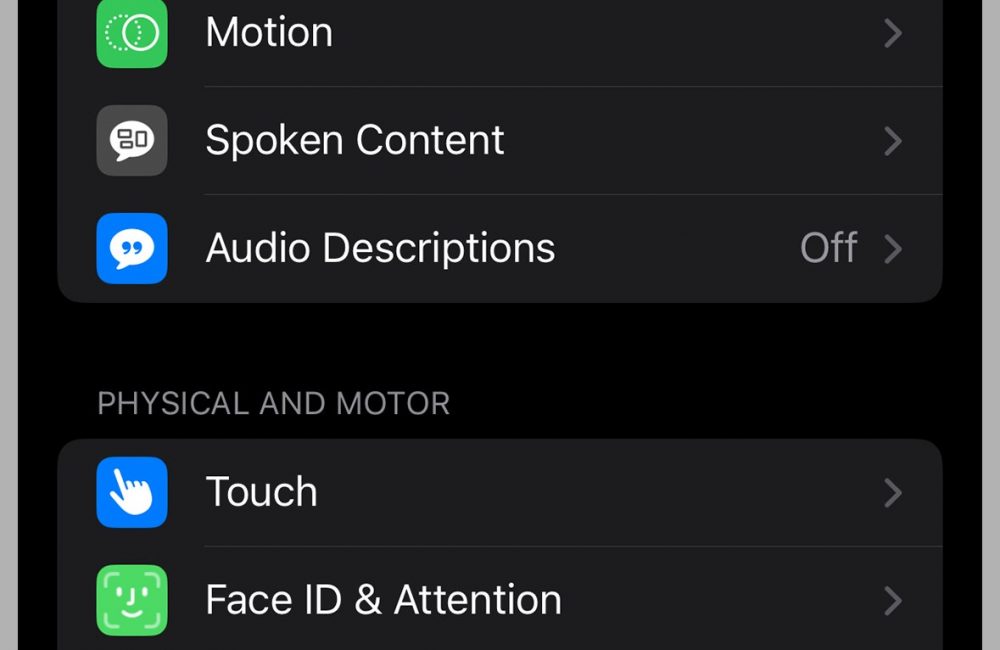Select the Audio Descriptions text
This screenshot has width=1000, height=650.
click(380, 248)
